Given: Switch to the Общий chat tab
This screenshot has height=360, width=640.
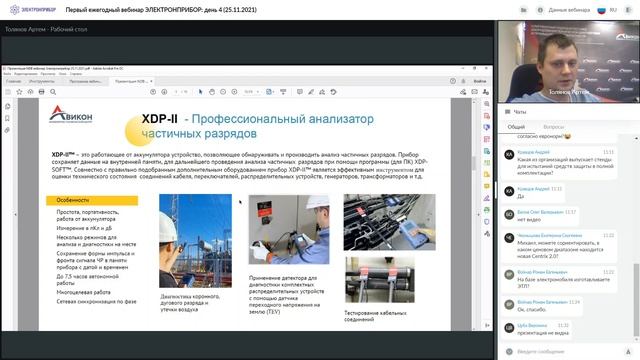Looking at the screenshot, I should (x=516, y=127).
